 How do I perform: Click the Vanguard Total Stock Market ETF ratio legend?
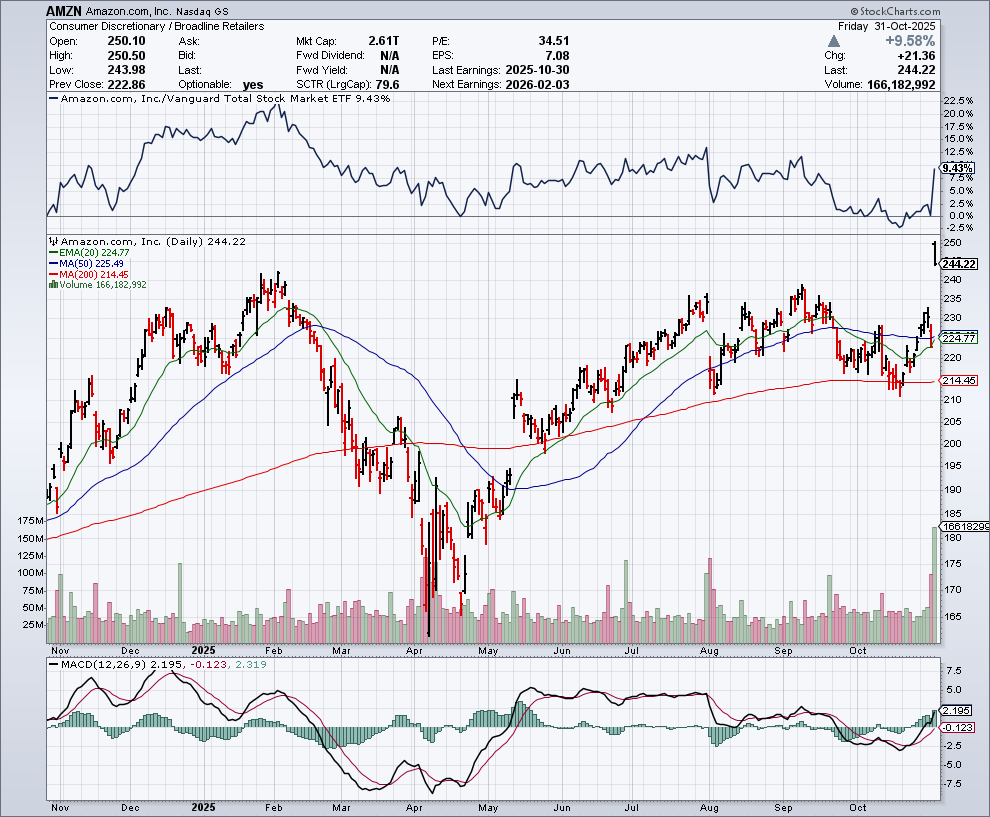point(220,98)
